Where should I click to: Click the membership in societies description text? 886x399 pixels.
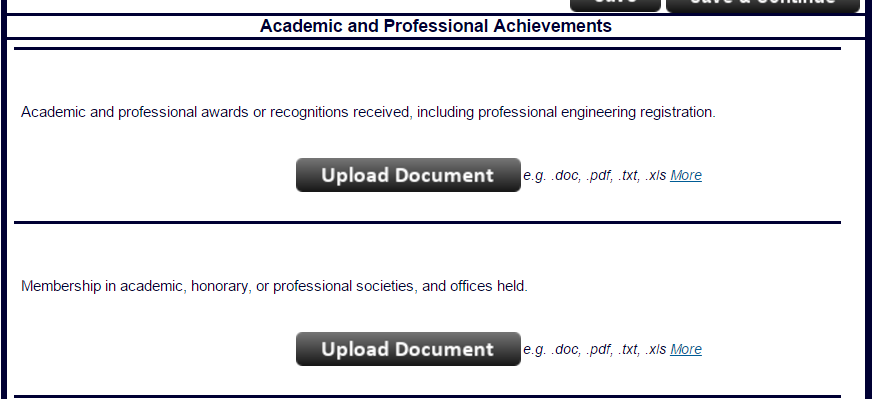[x=274, y=287]
